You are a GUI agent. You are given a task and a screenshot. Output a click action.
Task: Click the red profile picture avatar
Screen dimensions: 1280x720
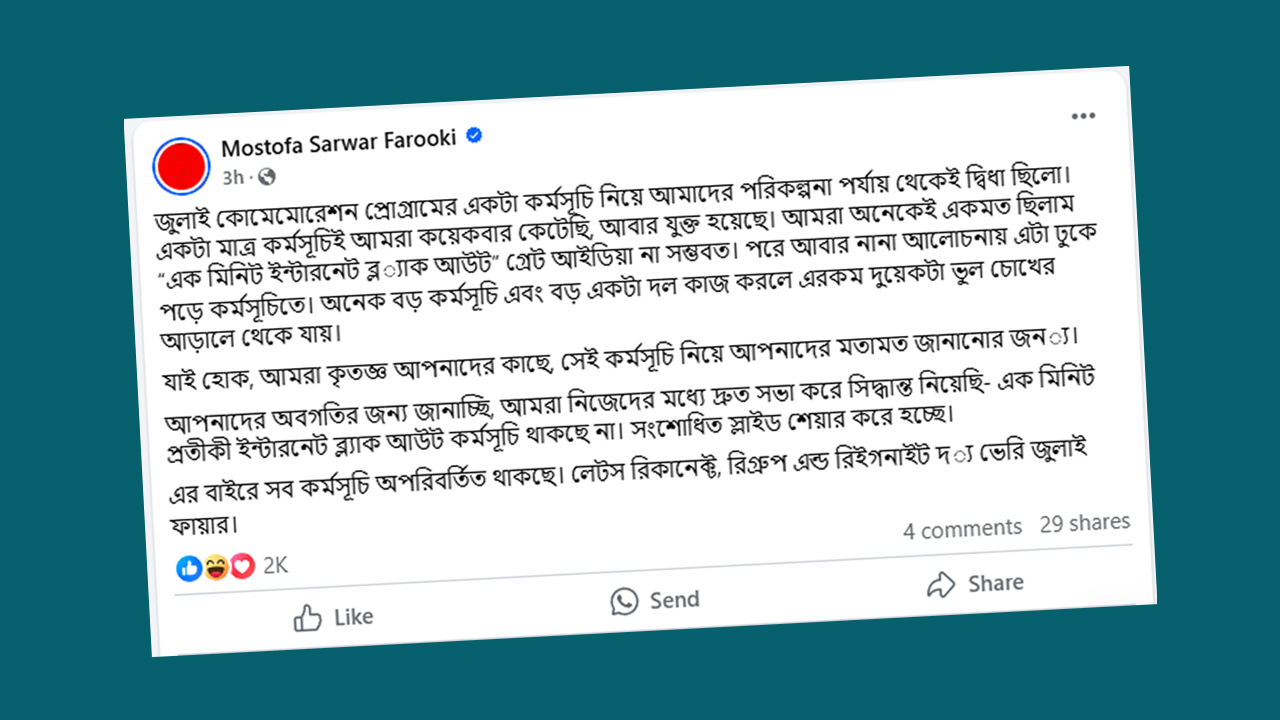click(181, 165)
